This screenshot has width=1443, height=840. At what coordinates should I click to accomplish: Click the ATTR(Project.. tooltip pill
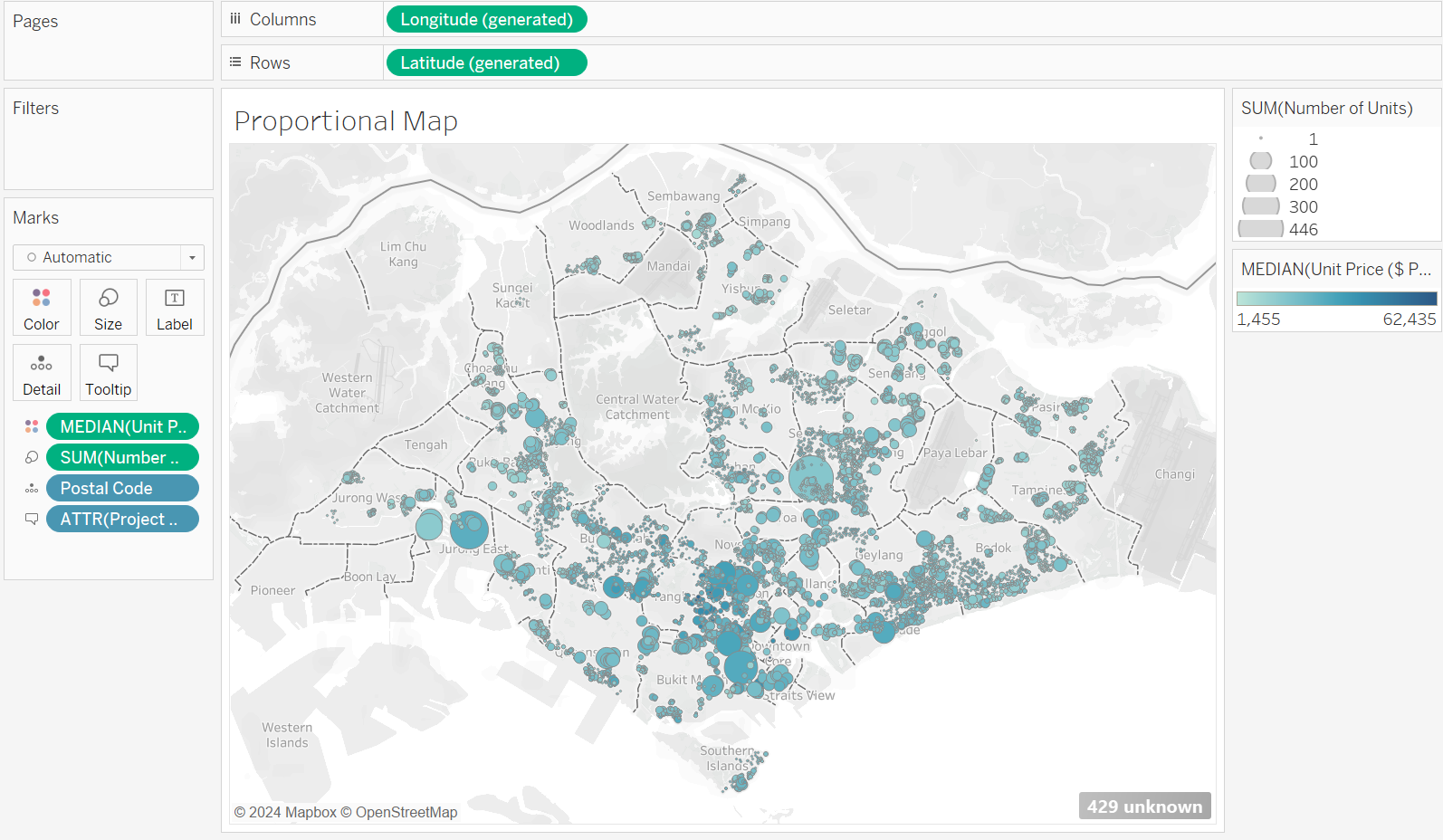pos(122,519)
